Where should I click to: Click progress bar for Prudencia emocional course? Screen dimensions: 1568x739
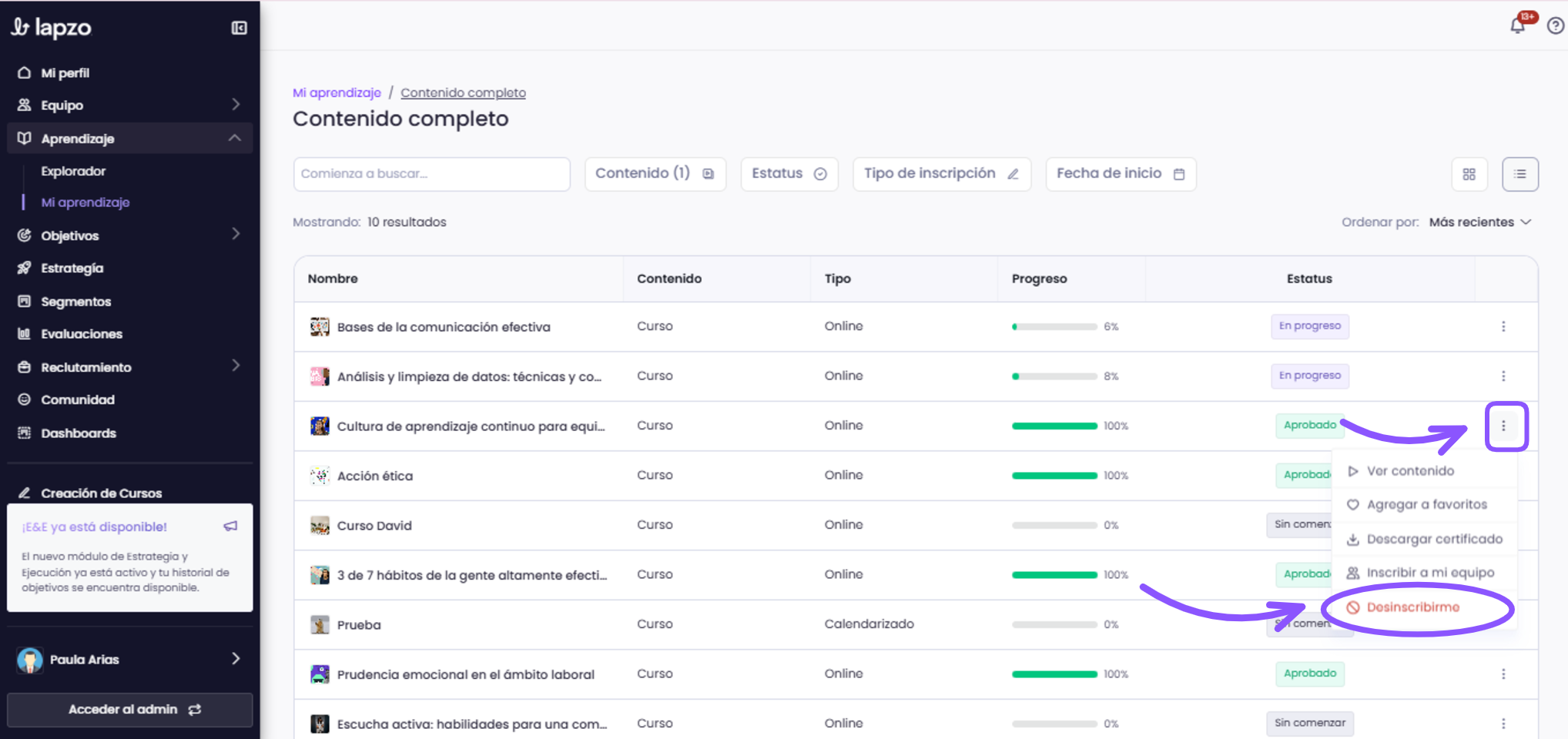(x=1054, y=674)
